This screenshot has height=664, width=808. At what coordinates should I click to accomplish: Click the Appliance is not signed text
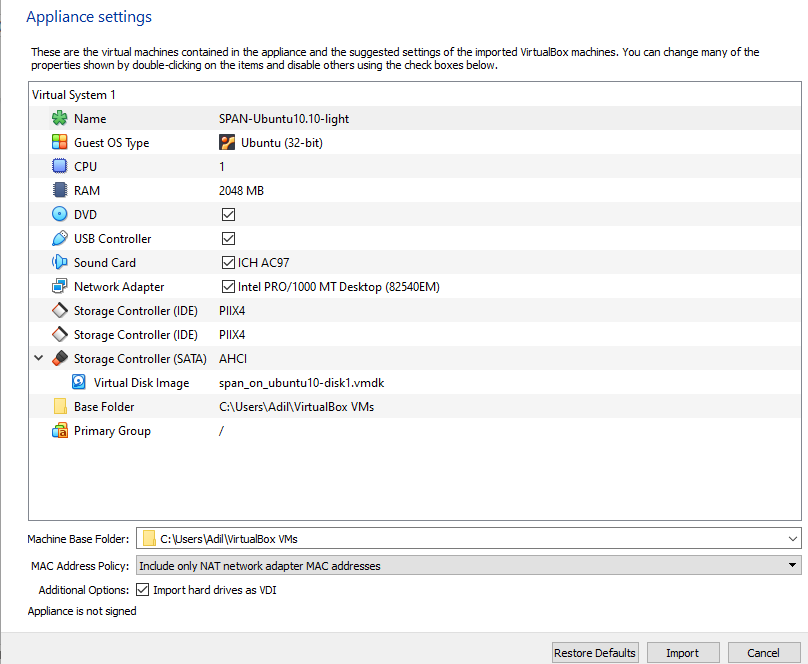(82, 611)
